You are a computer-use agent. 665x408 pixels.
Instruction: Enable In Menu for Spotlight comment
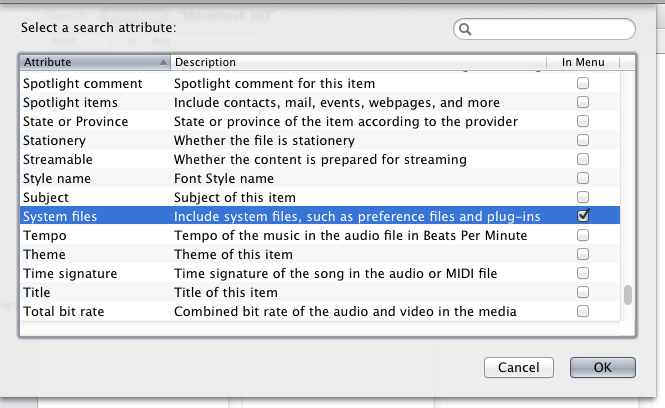click(x=583, y=83)
